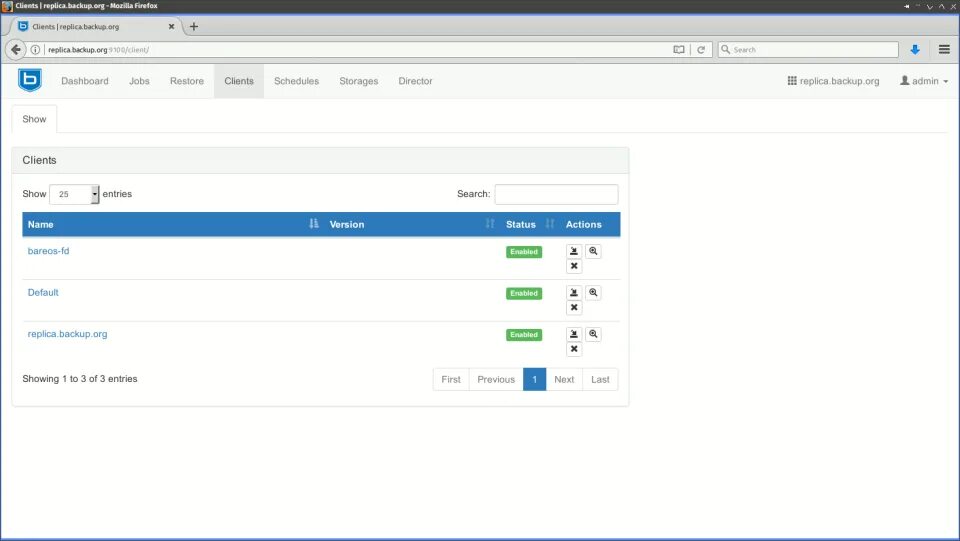The image size is (960, 541).
Task: Go back with browser back arrow
Action: pos(16,50)
